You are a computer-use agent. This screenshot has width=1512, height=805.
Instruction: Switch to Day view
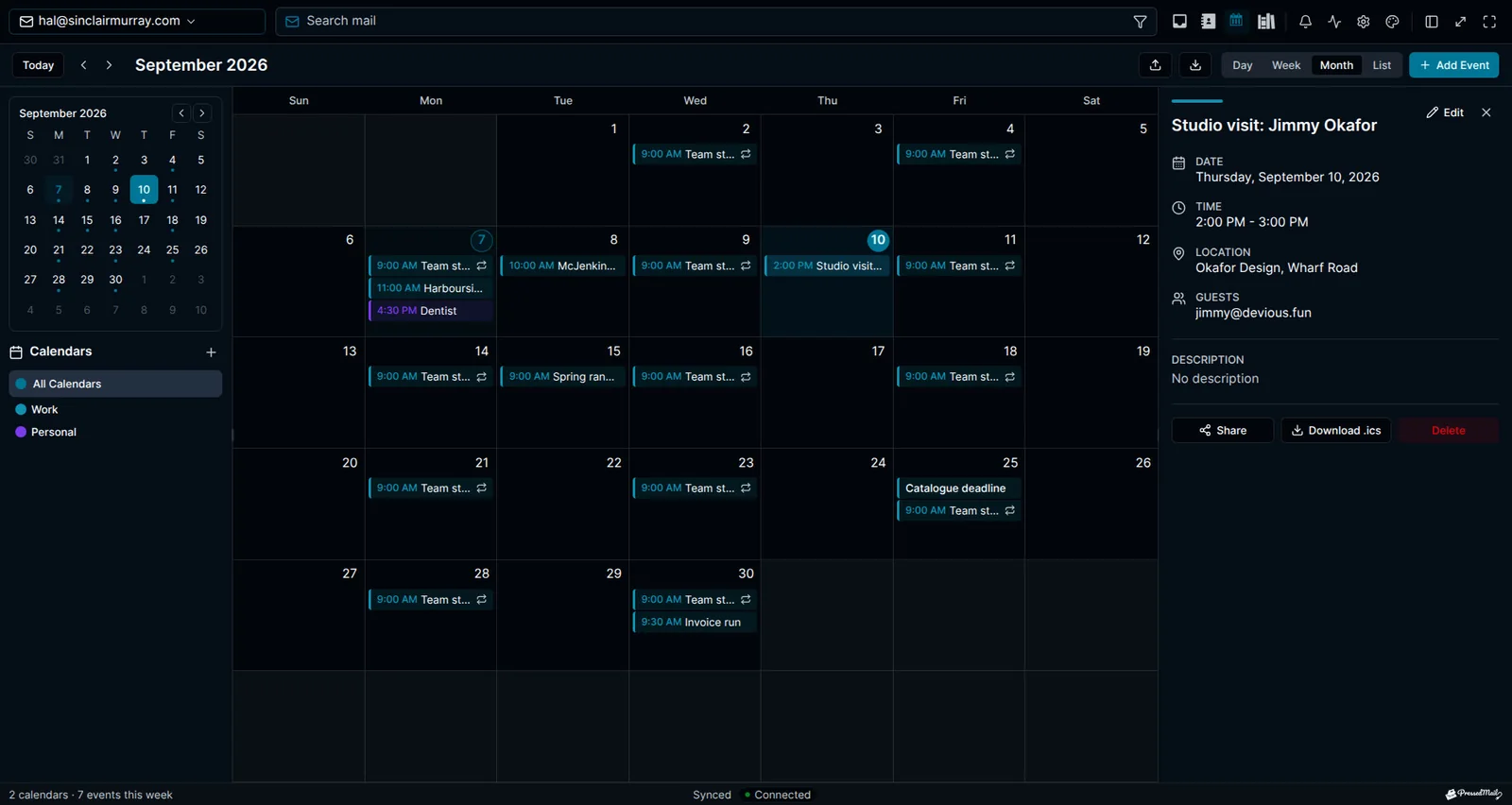click(1243, 65)
